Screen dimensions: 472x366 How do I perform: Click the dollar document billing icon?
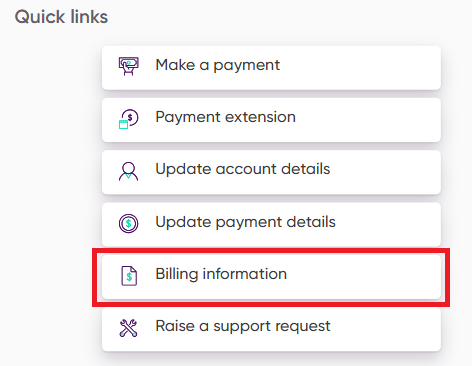point(129,276)
